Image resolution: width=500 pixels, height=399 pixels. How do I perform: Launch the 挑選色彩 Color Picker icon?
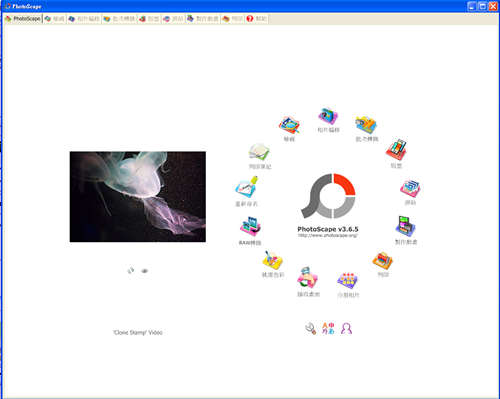point(273,261)
